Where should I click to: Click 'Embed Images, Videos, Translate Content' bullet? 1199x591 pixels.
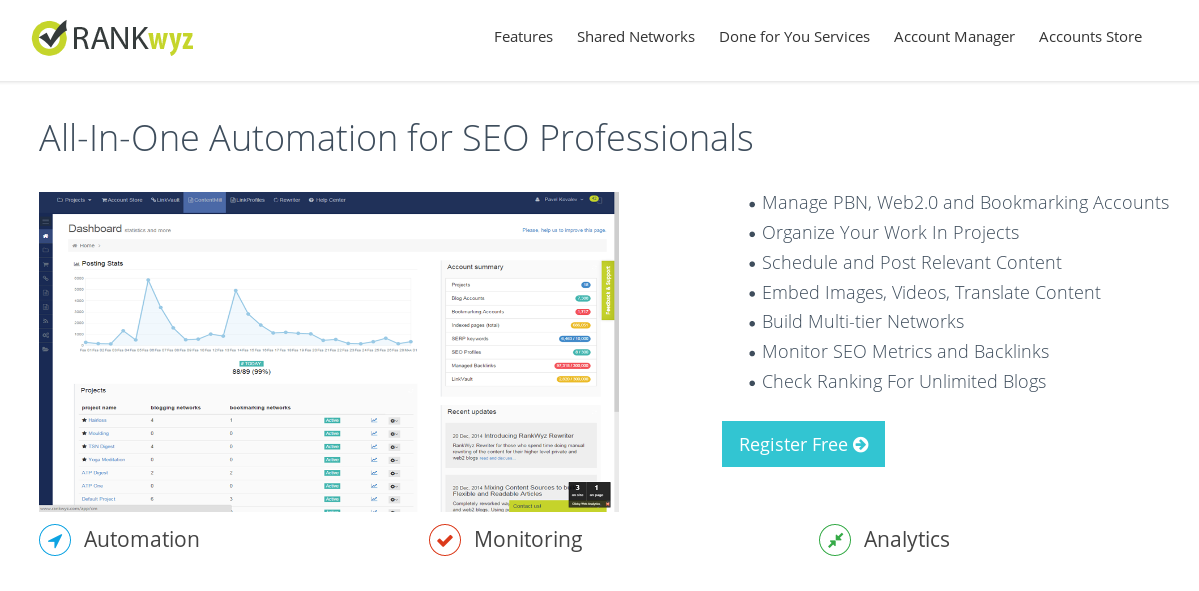931,292
